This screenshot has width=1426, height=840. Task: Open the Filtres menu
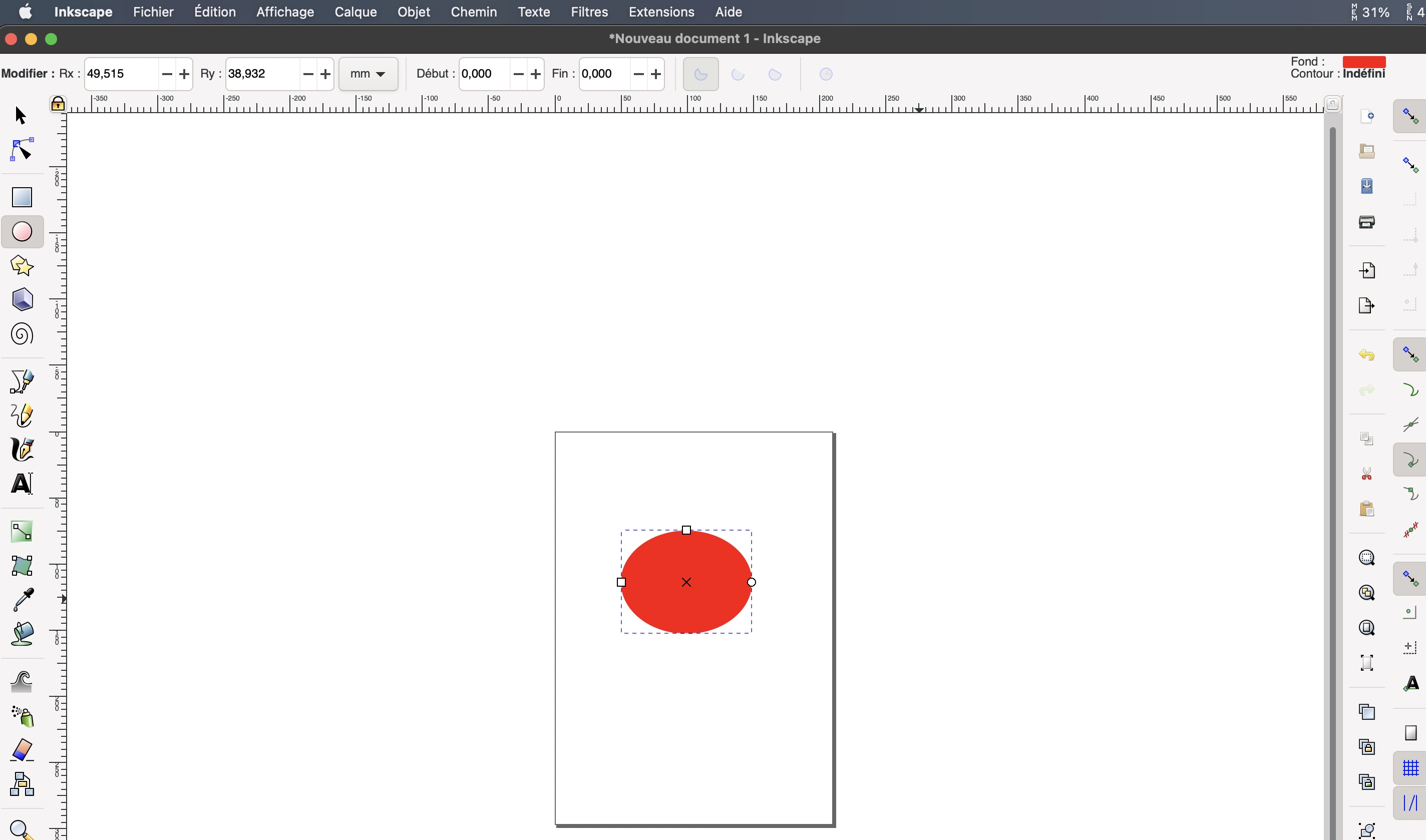point(589,12)
